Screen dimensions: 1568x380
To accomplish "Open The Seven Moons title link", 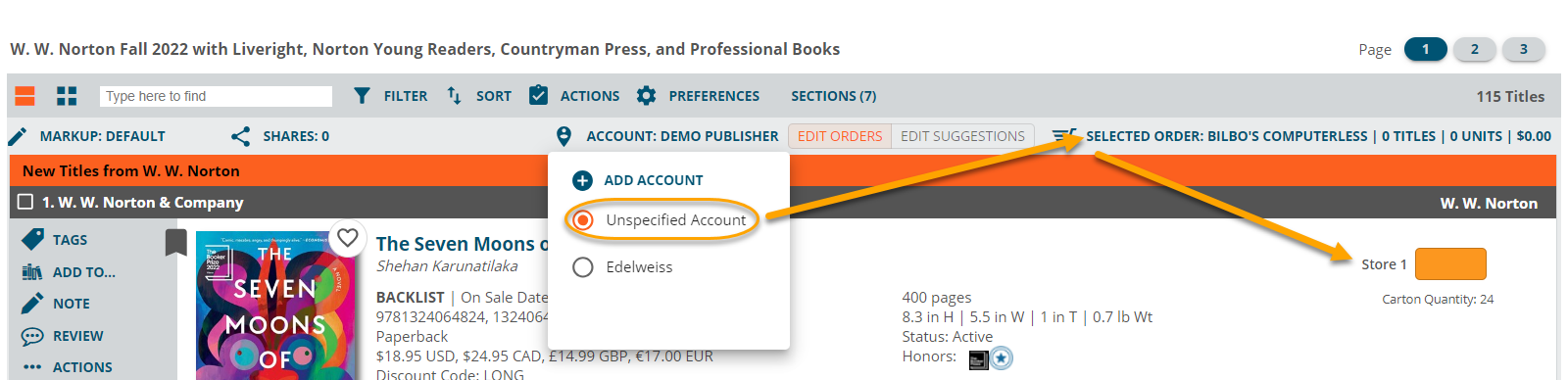I will 462,244.
